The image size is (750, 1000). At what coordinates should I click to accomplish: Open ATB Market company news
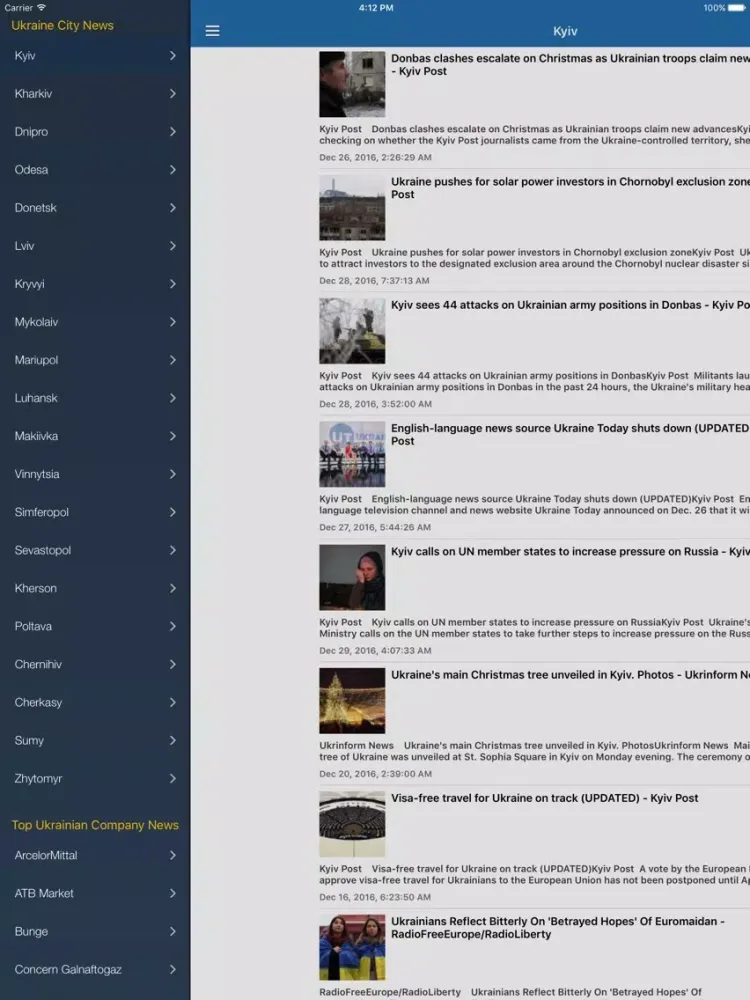click(x=95, y=893)
